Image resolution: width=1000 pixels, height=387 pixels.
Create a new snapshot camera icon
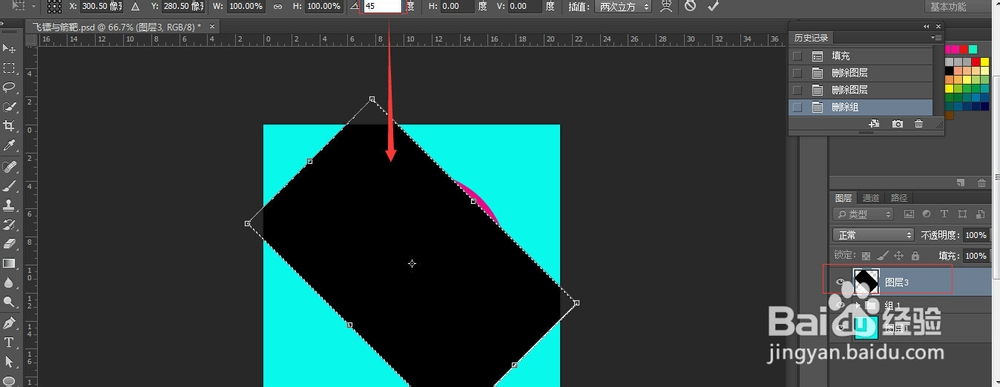point(897,124)
